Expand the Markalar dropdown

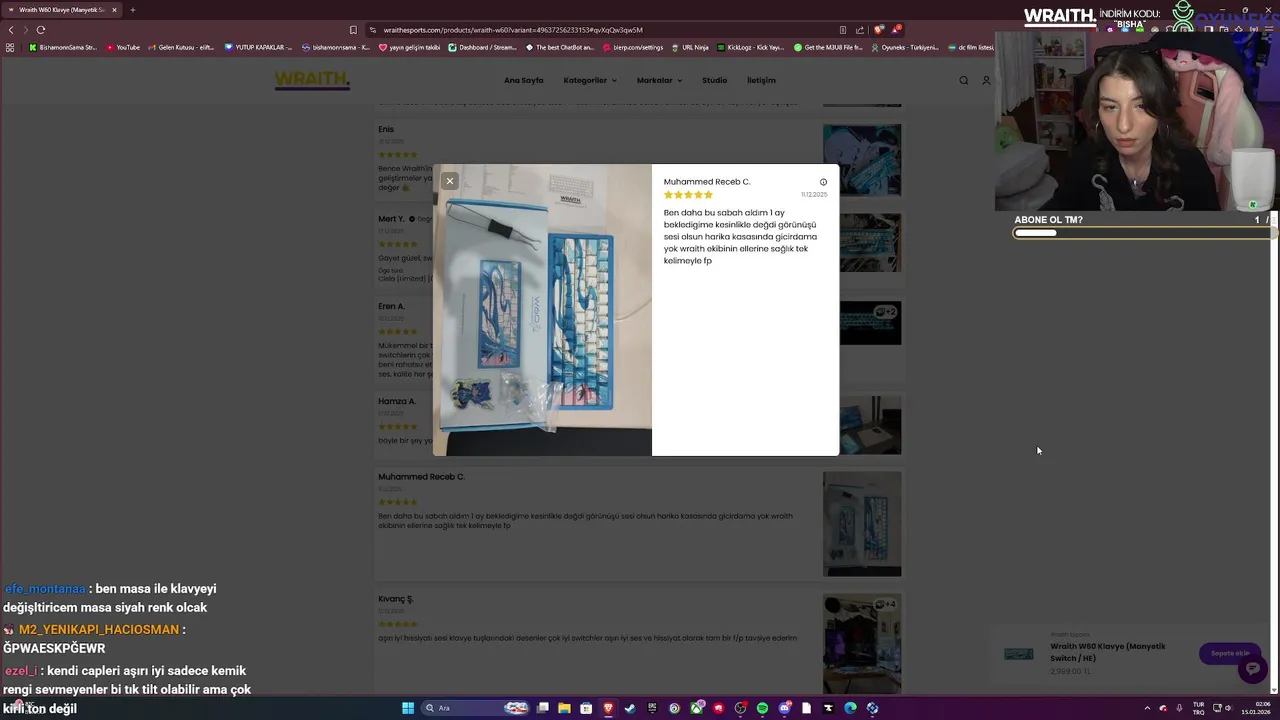[x=659, y=80]
